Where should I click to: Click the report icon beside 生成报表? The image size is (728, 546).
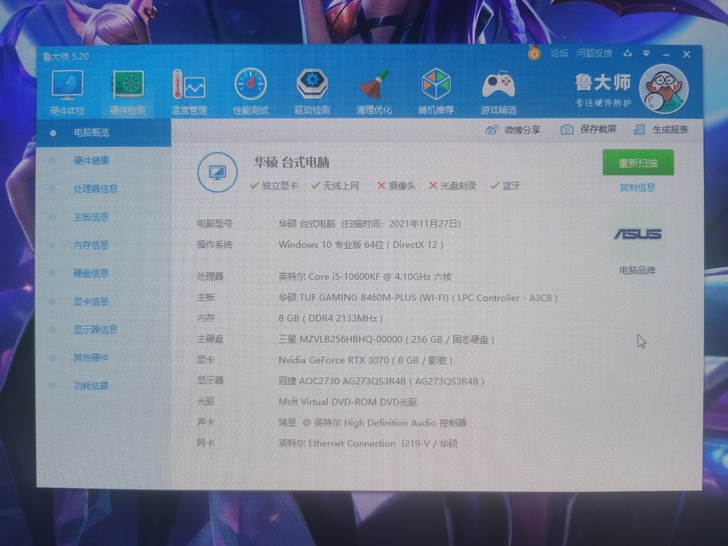tap(639, 130)
